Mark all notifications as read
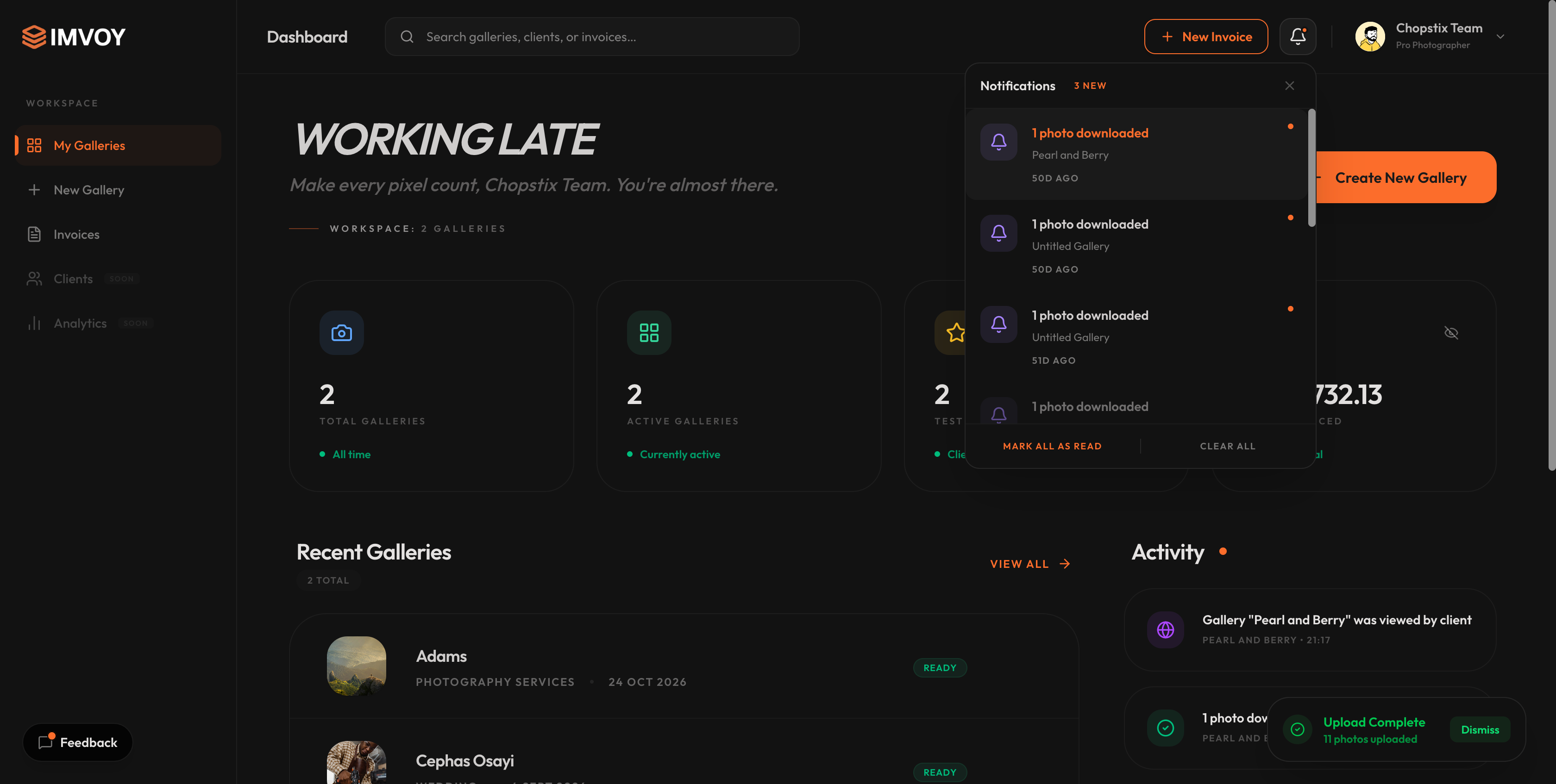Image resolution: width=1556 pixels, height=784 pixels. coord(1052,446)
